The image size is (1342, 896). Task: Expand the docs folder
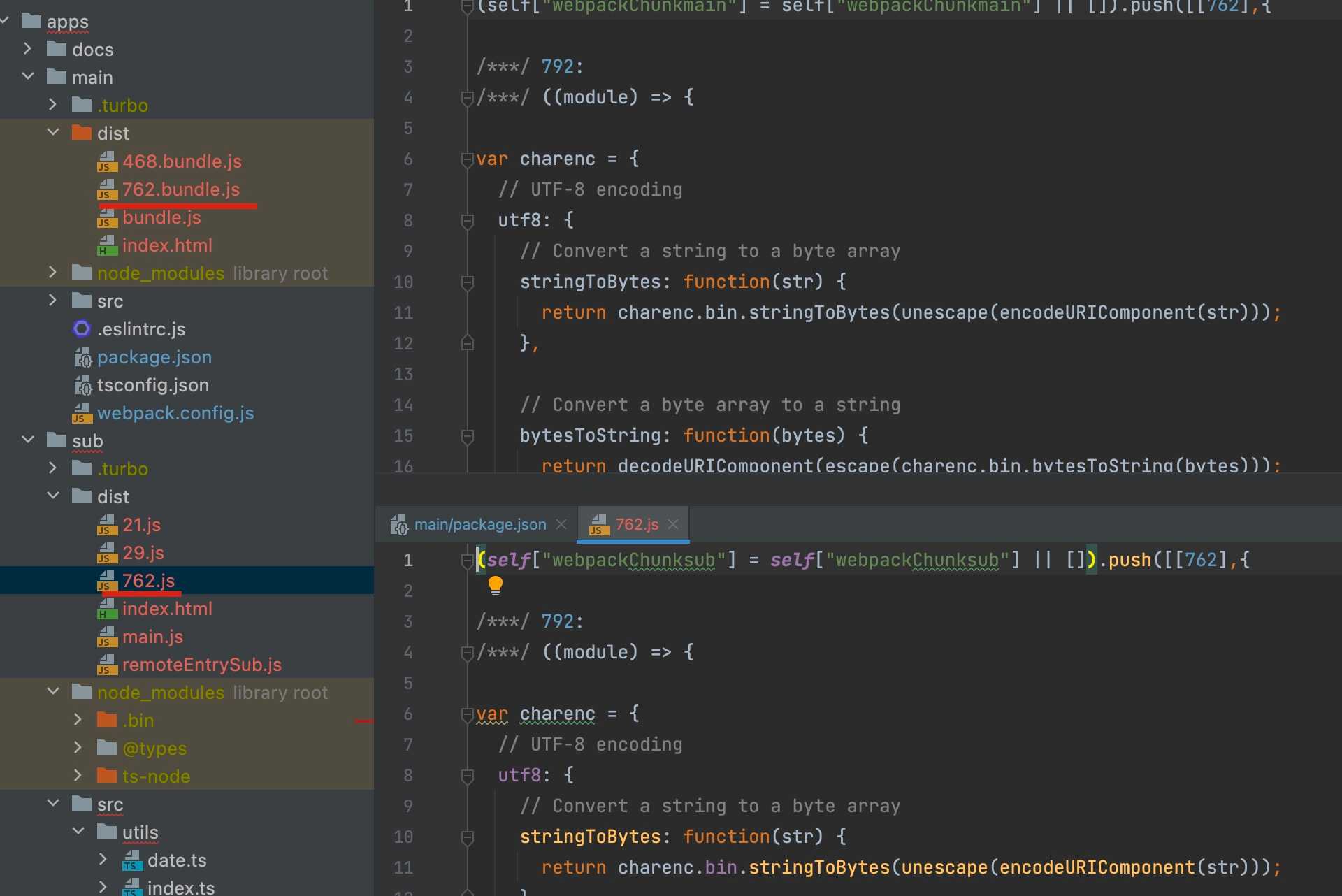tap(27, 49)
